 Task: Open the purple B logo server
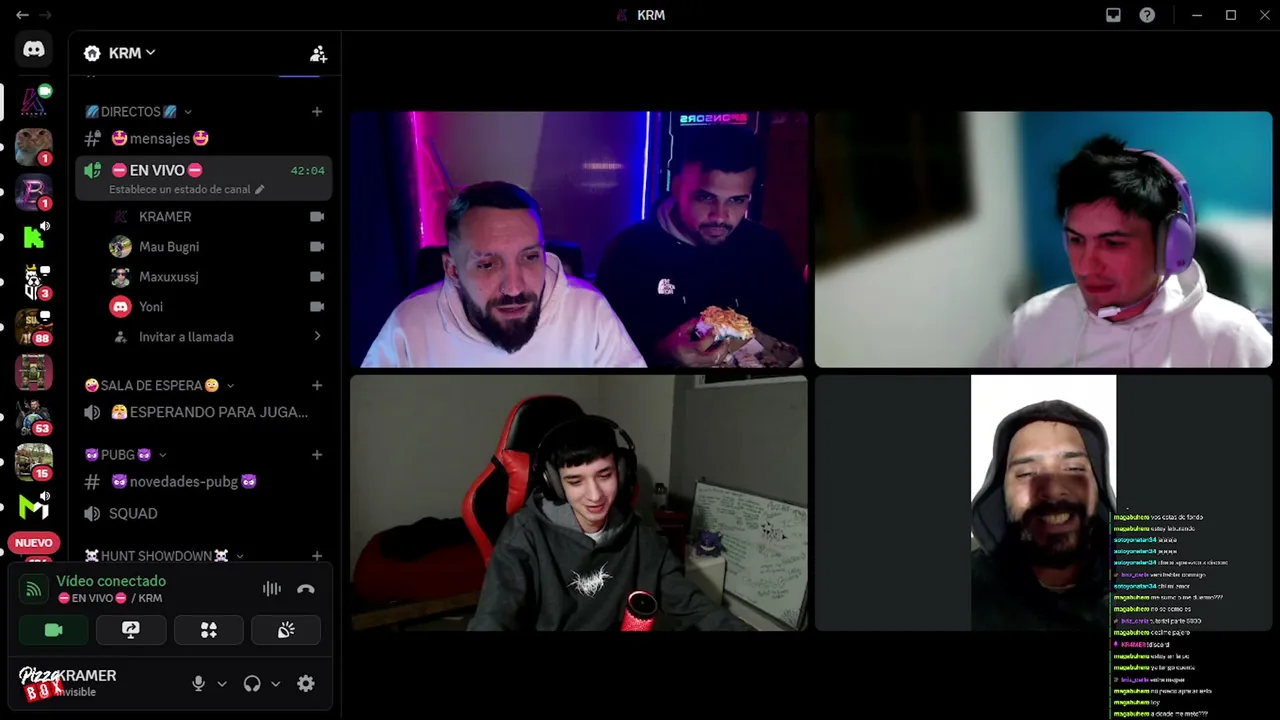[34, 192]
